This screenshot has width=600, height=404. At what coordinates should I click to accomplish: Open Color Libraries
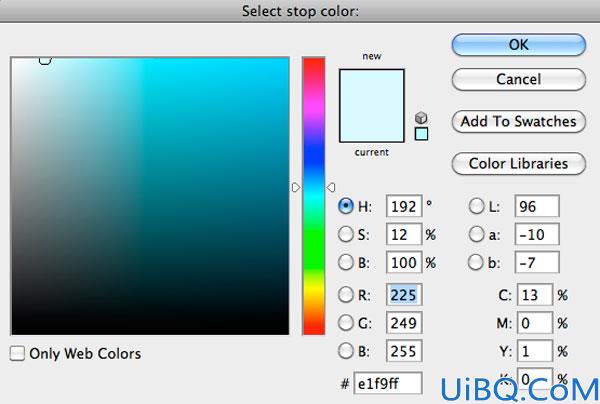(x=518, y=163)
